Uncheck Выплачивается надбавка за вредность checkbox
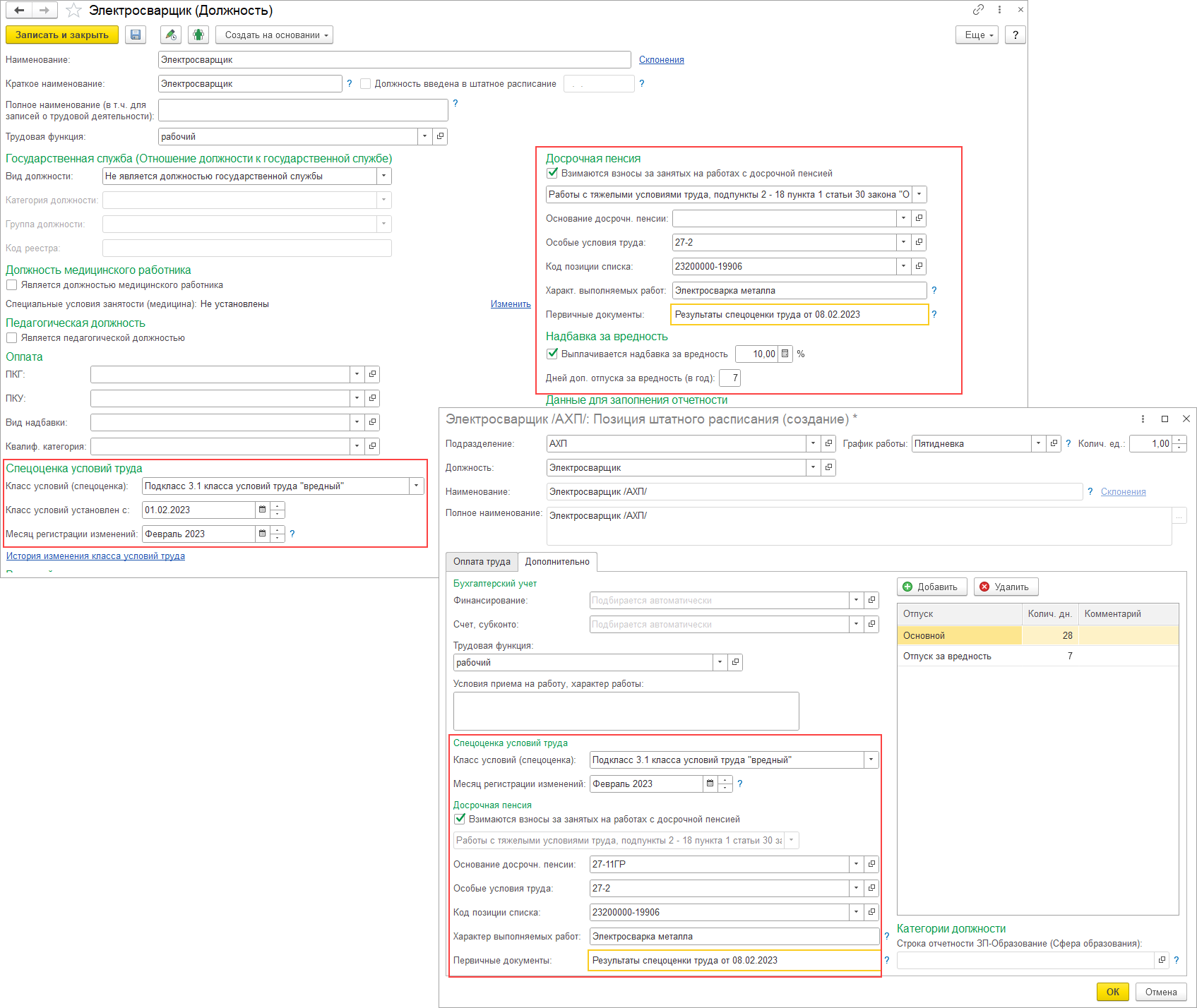Viewport: 1197px width, 1008px height. tap(552, 354)
